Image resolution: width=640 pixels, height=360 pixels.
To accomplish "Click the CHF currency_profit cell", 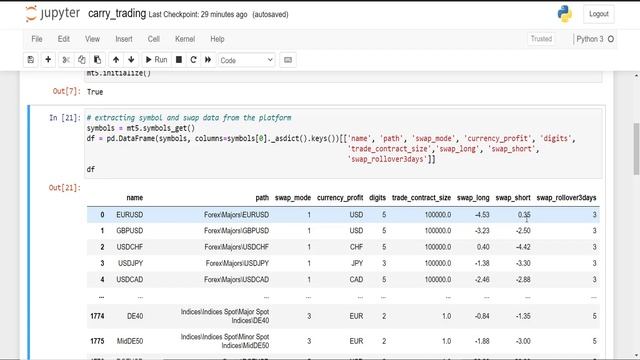I will (356, 247).
